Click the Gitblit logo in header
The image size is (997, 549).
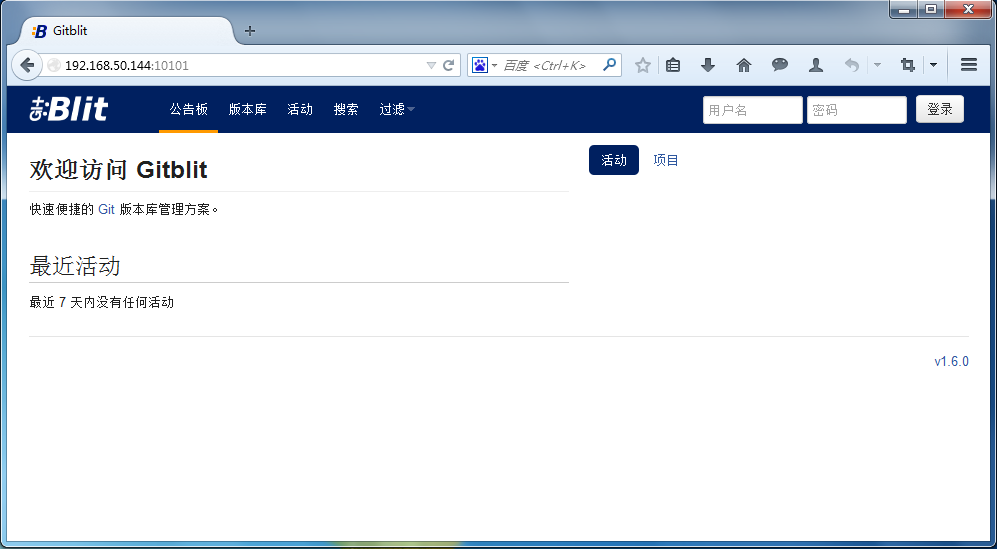pyautogui.click(x=69, y=109)
